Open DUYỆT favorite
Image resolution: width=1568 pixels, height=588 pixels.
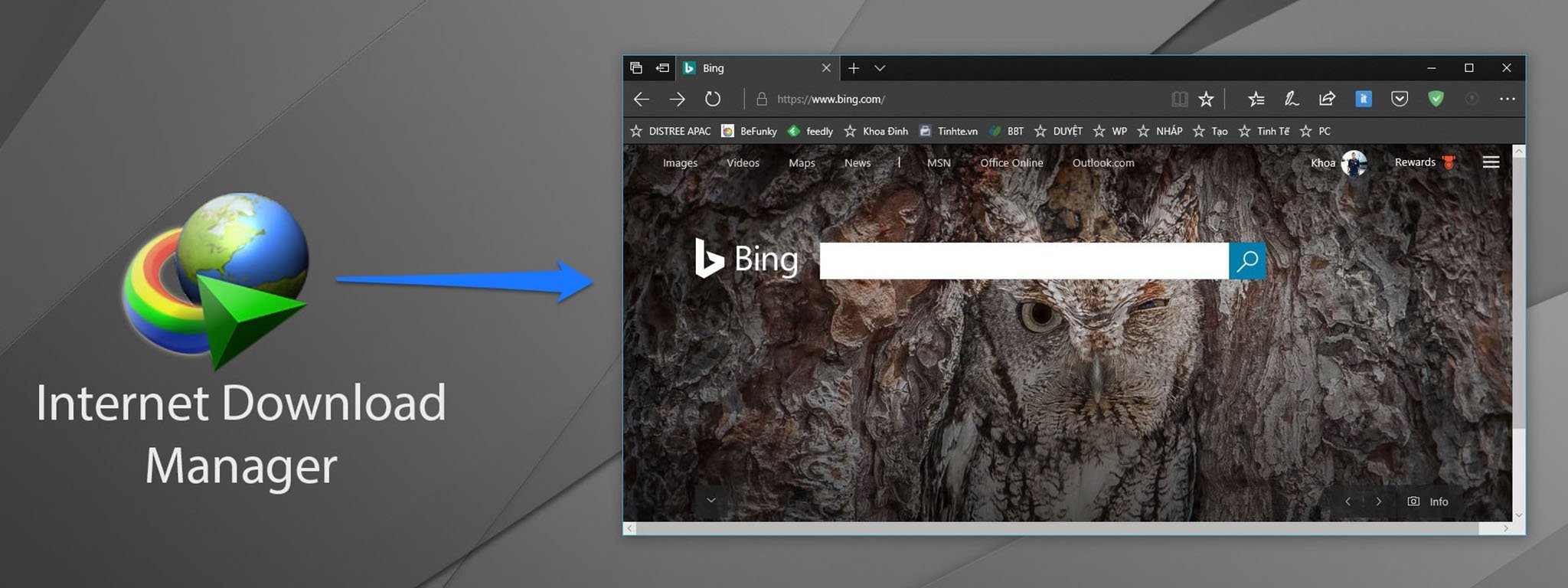(x=1059, y=131)
